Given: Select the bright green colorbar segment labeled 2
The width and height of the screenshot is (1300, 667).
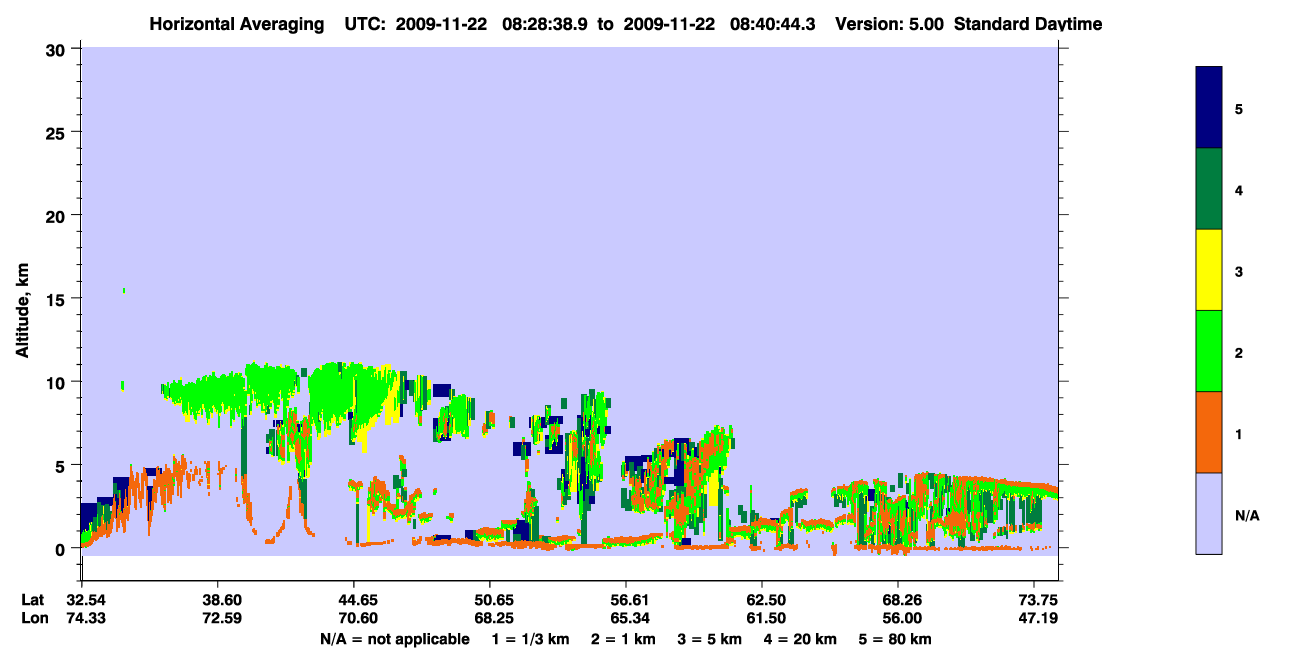Looking at the screenshot, I should coord(1209,351).
